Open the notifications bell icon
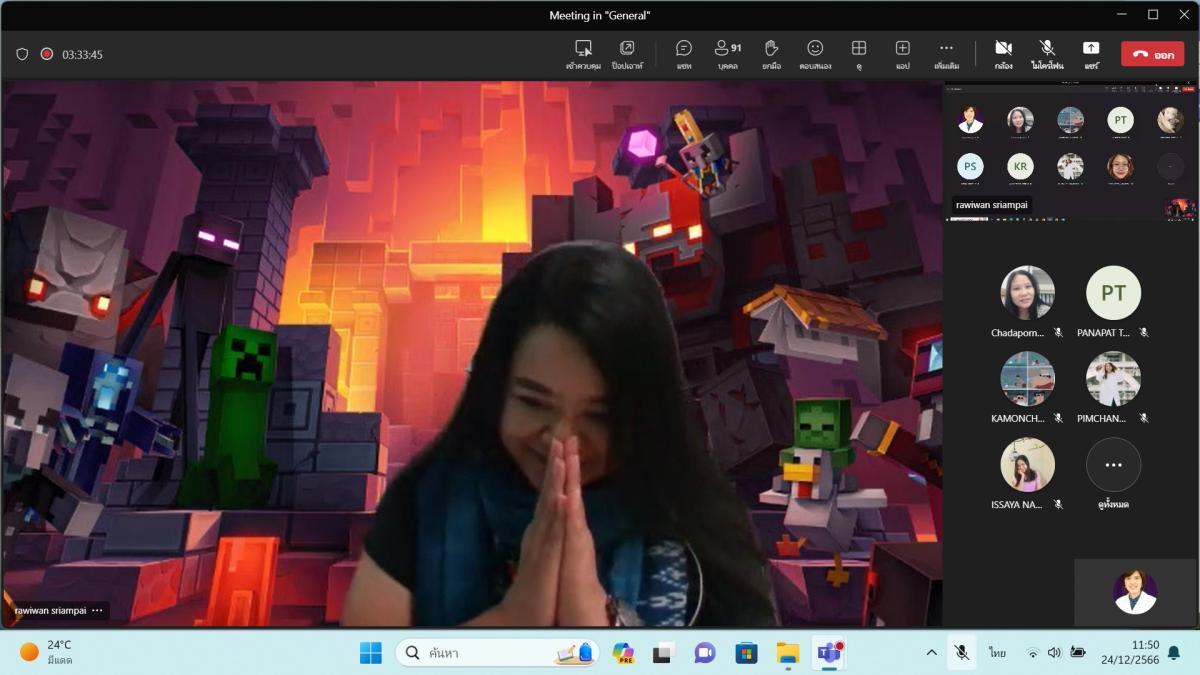Image resolution: width=1200 pixels, height=675 pixels. click(x=1173, y=653)
